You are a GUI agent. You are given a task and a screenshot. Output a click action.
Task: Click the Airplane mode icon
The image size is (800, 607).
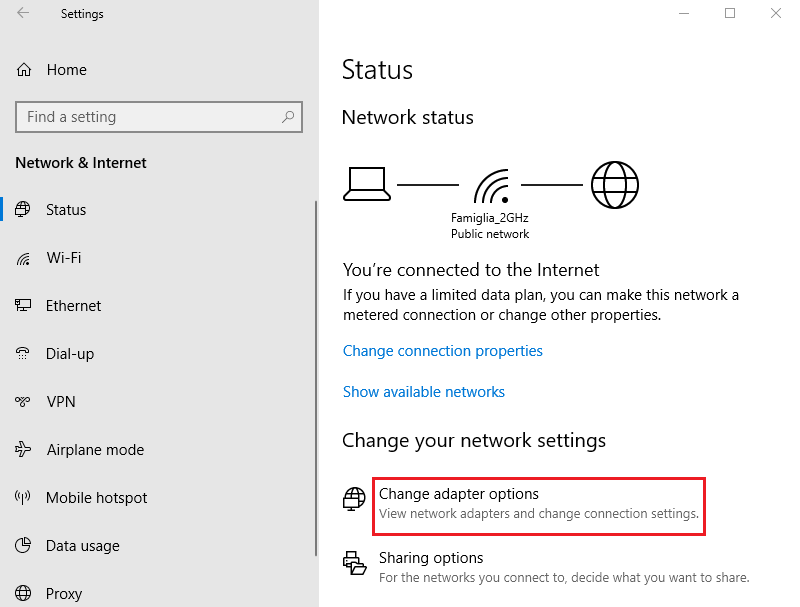click(x=23, y=450)
